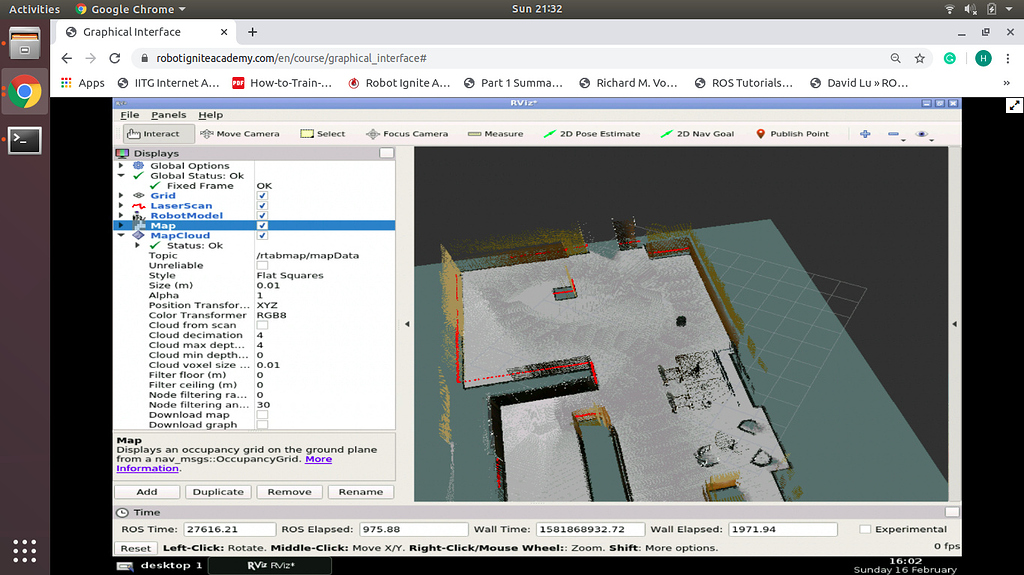Image resolution: width=1024 pixels, height=575 pixels.
Task: Collapse the left Displays panel arrow
Action: (407, 323)
